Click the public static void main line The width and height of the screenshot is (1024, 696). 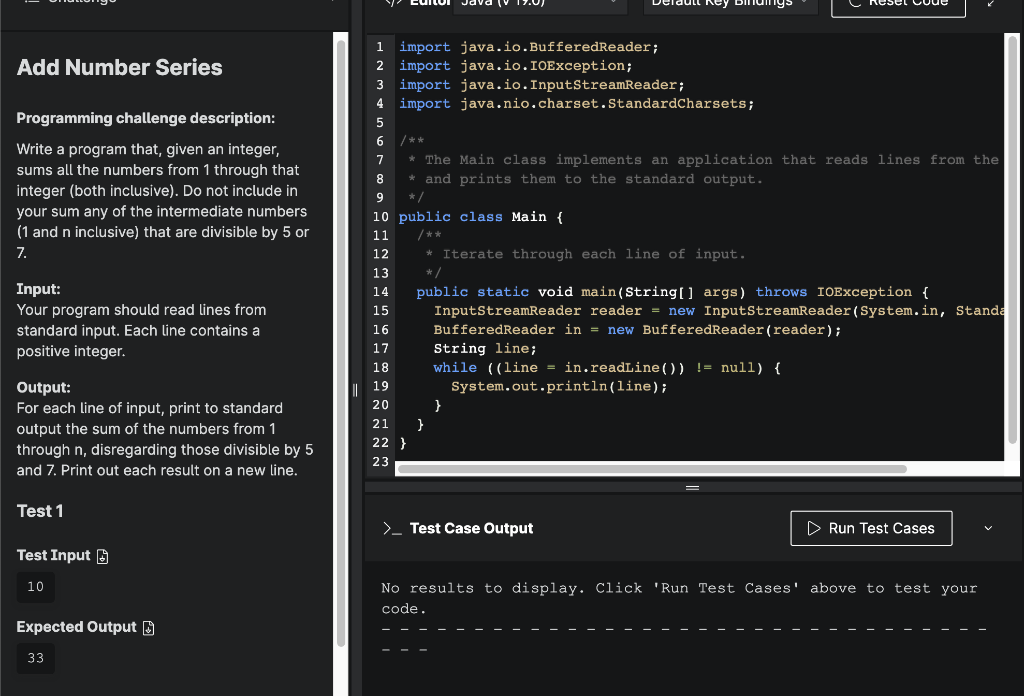coord(673,292)
